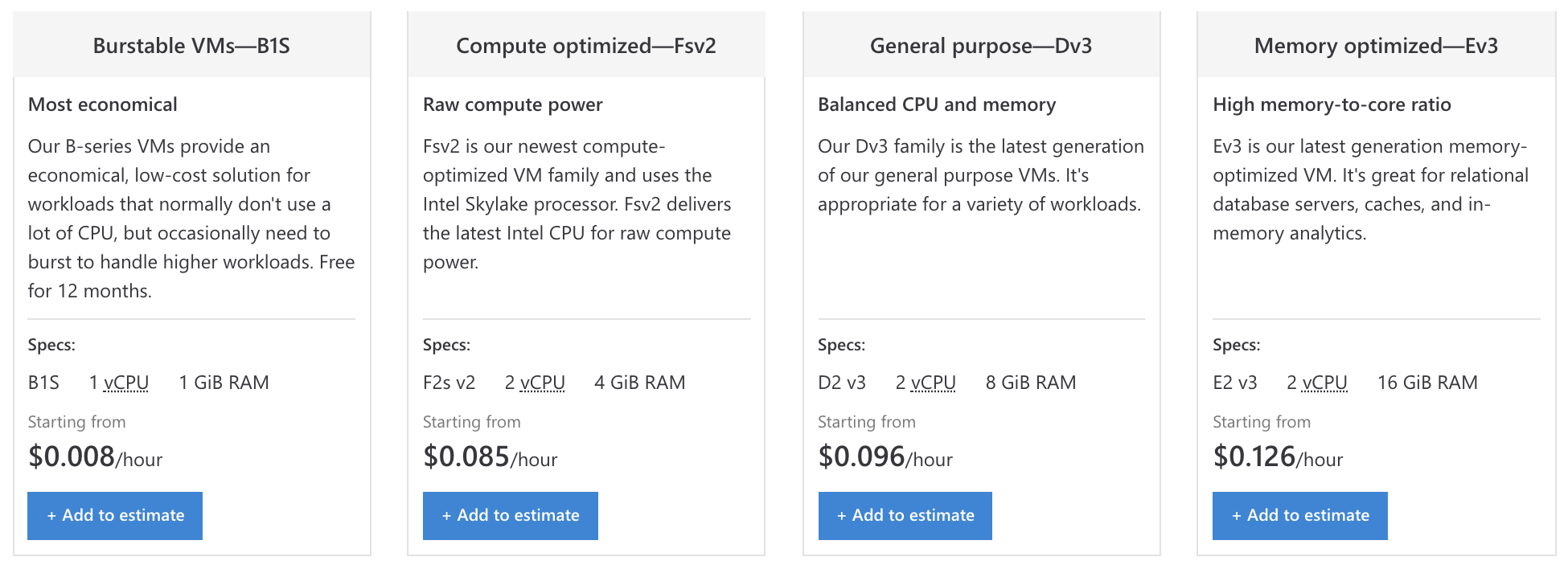Select the Compute optimized—Fsv2 card header
The image size is (1568, 569).
(586, 45)
